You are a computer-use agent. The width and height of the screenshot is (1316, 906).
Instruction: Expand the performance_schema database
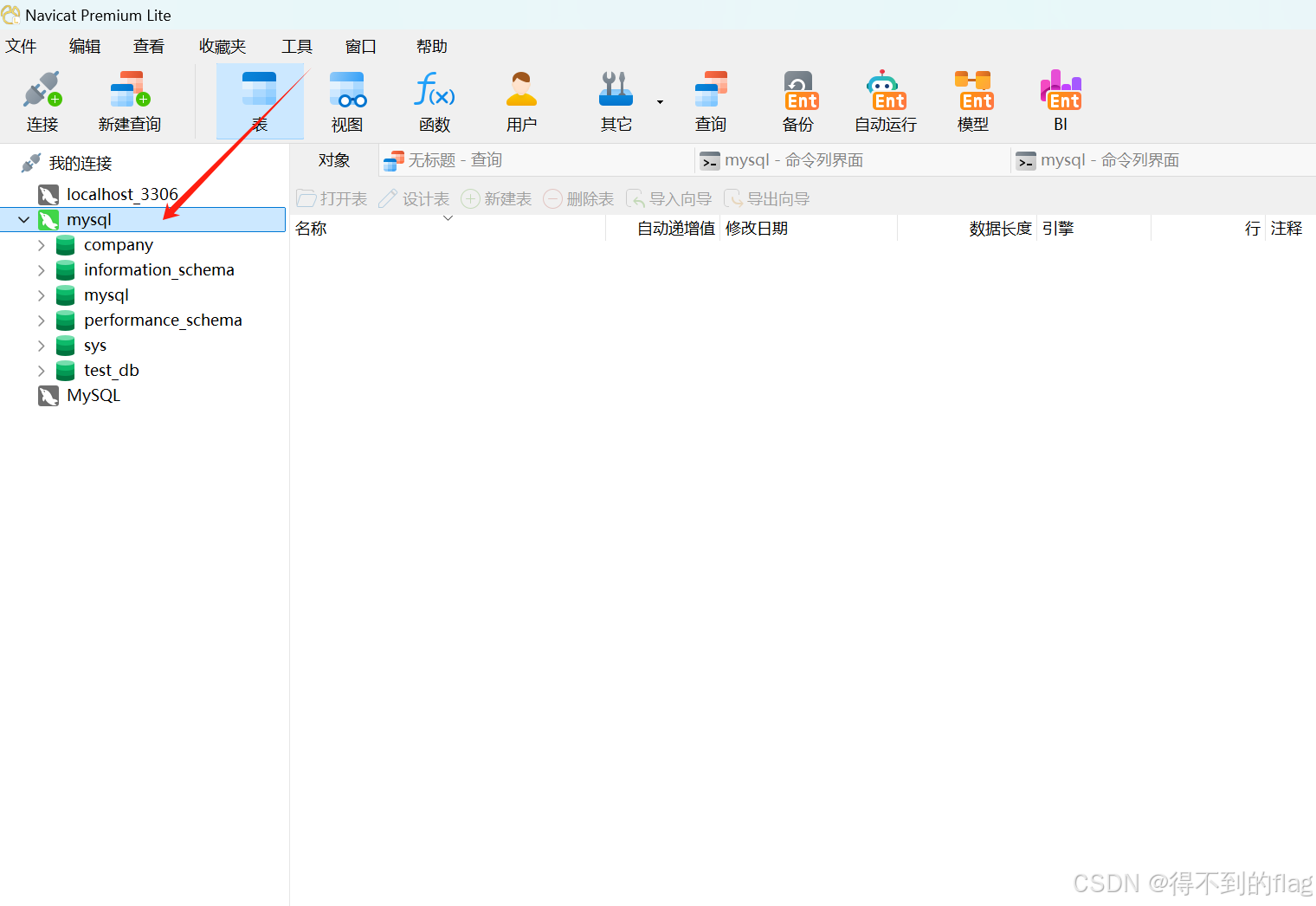pos(41,320)
